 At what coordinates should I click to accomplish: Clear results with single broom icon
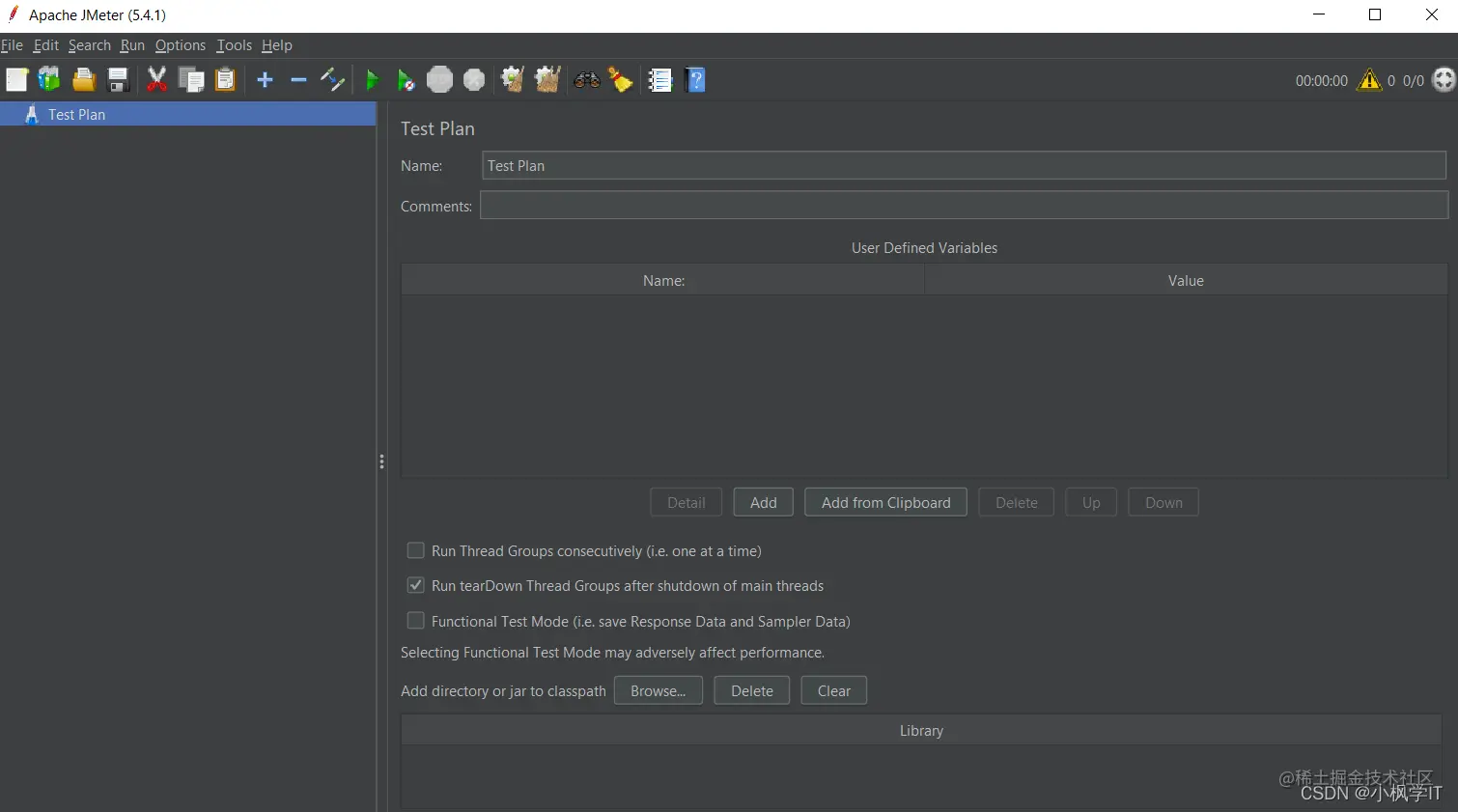coord(513,80)
